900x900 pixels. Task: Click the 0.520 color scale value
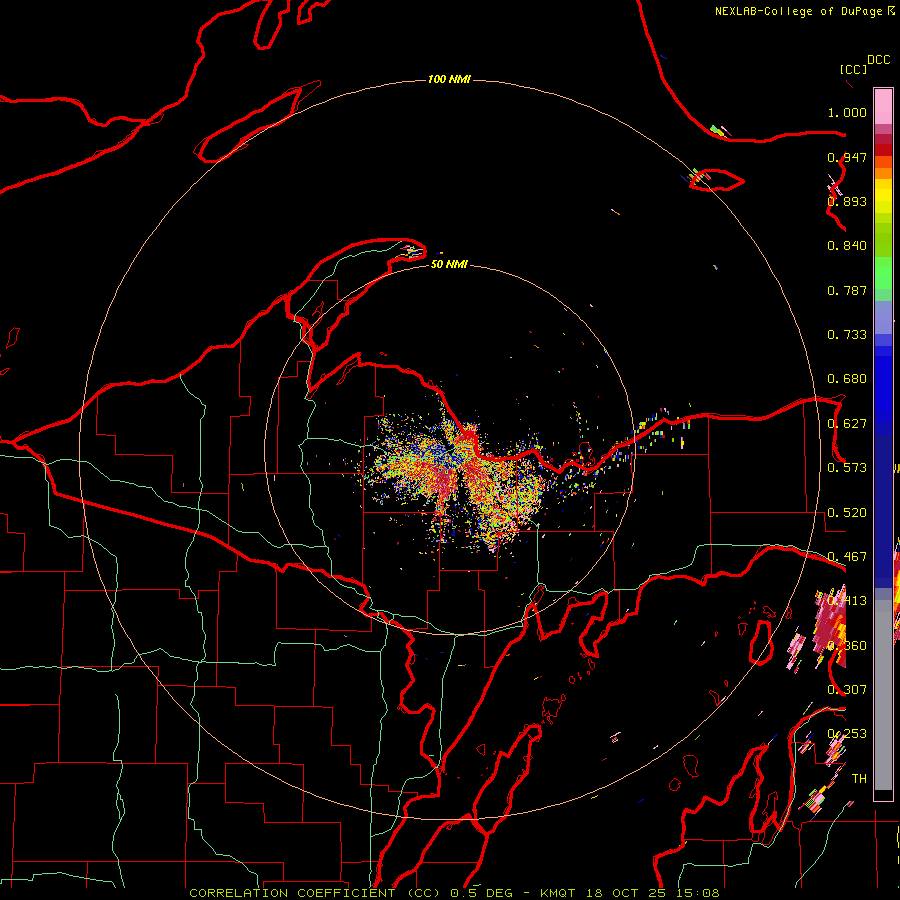point(847,513)
